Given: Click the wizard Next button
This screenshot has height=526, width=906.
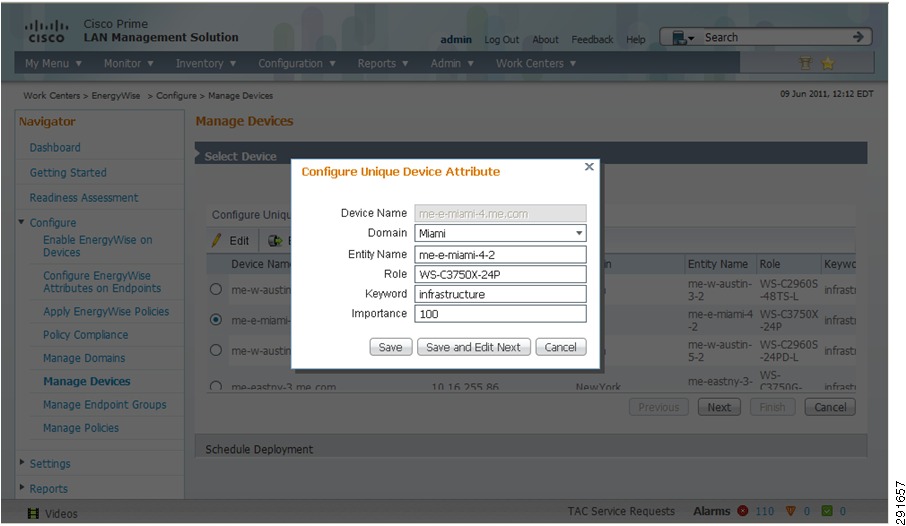Looking at the screenshot, I should coord(719,407).
